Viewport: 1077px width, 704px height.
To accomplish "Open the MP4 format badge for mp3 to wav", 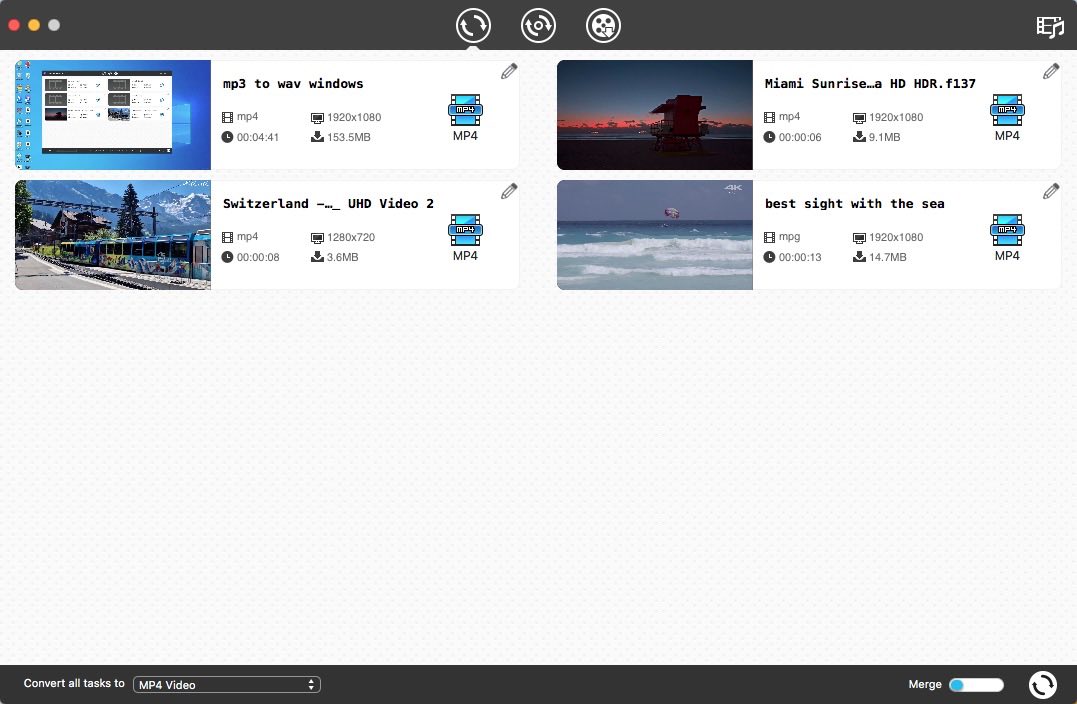I will (465, 110).
